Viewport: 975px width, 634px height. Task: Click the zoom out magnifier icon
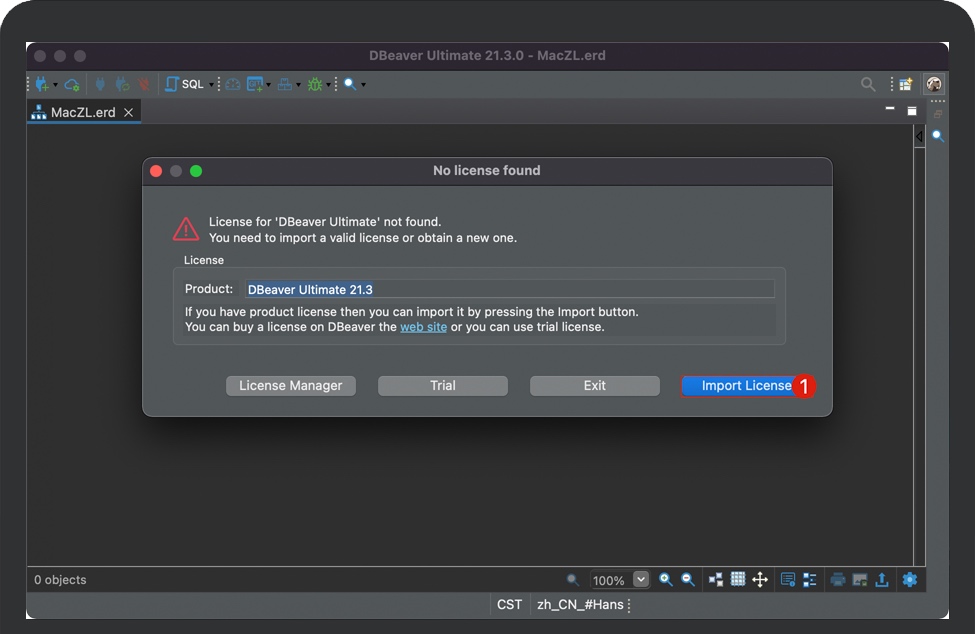pos(688,580)
